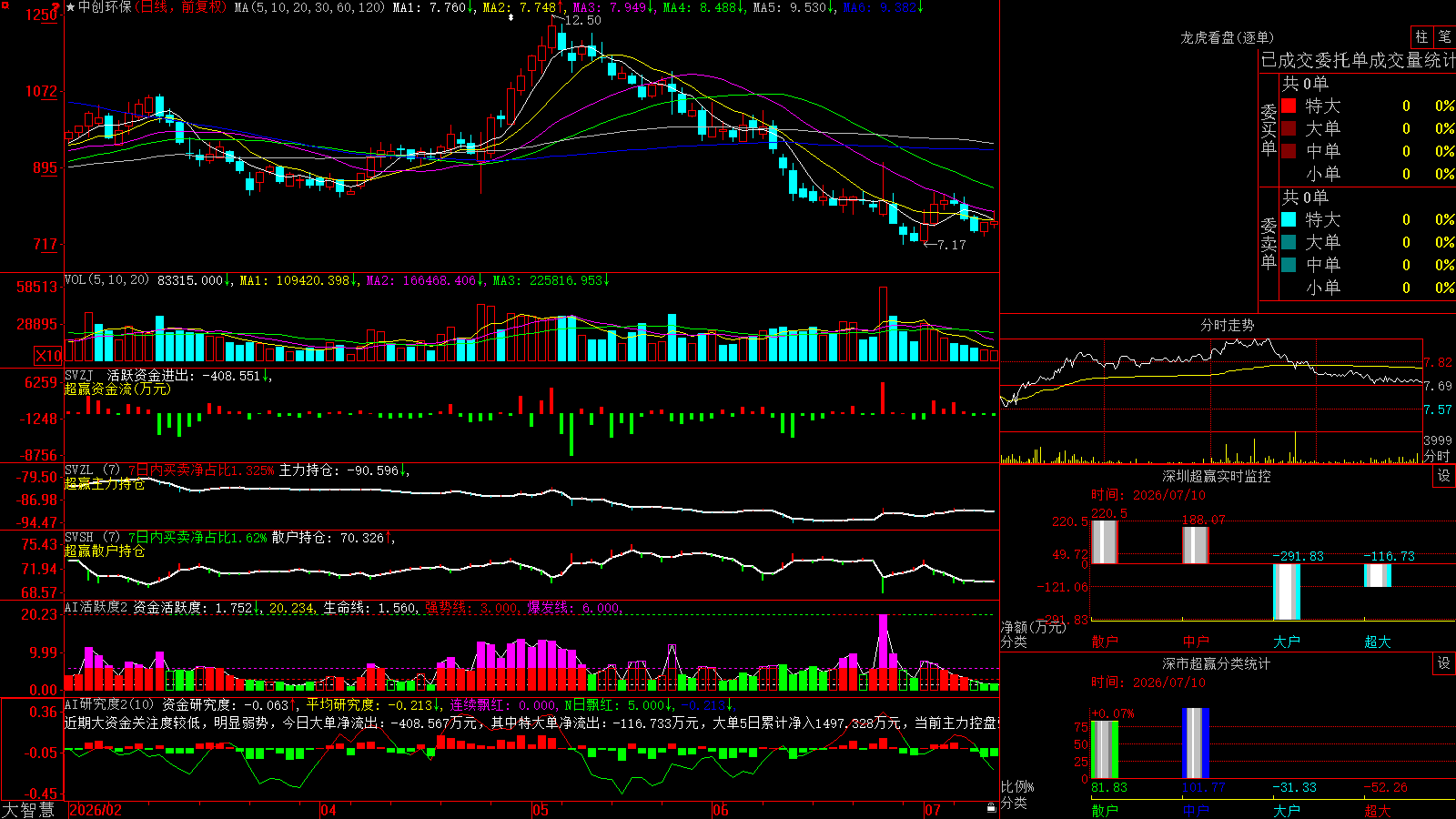Click the dark red 大单 buy order swatch
1456x819 pixels.
coord(1289,128)
